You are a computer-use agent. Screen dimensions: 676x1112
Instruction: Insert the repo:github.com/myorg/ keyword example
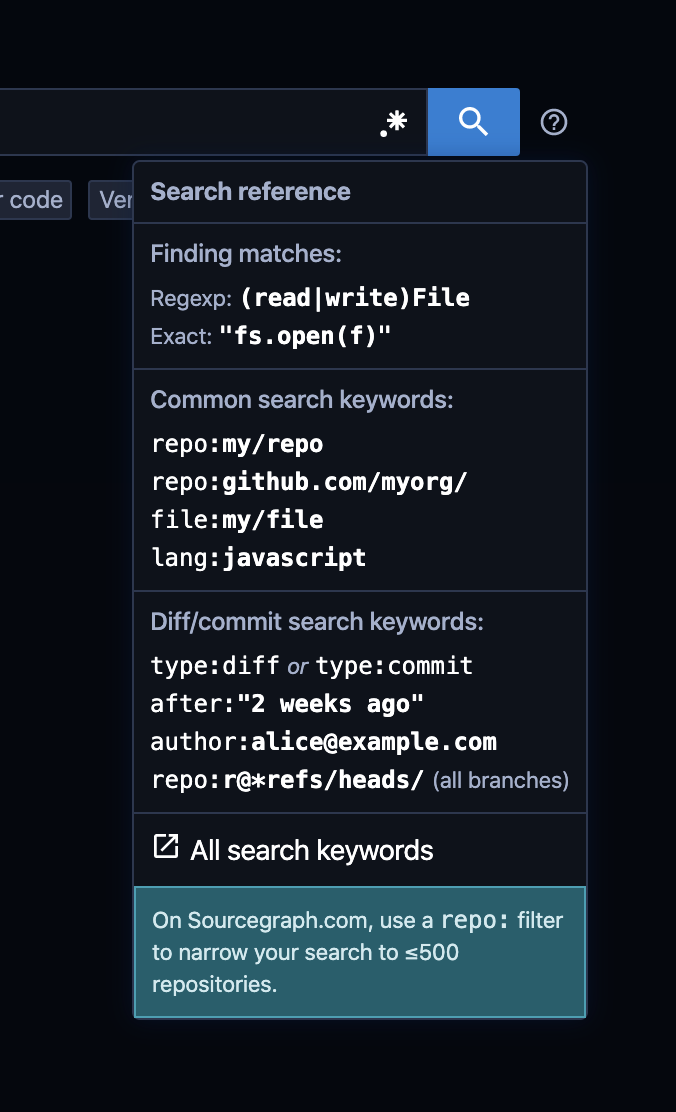(309, 482)
